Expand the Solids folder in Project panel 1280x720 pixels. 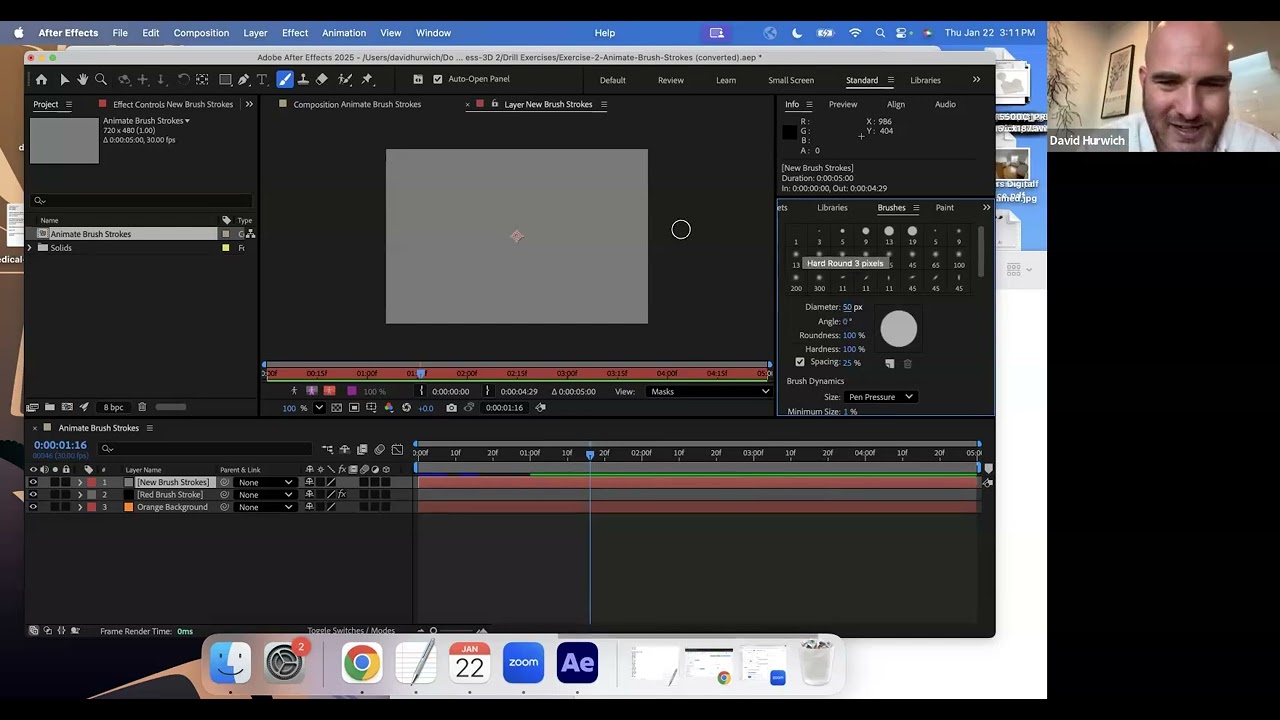[30, 248]
